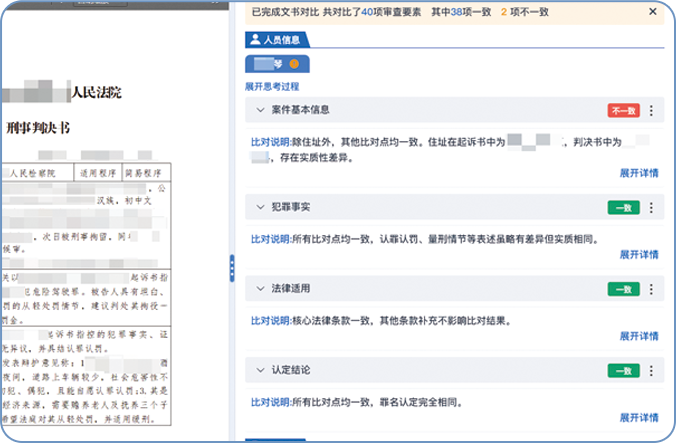Click comparison note mentioning 认罪认罚、量刑情节
Screen dimensions: 676x443
pyautogui.click(x=425, y=239)
